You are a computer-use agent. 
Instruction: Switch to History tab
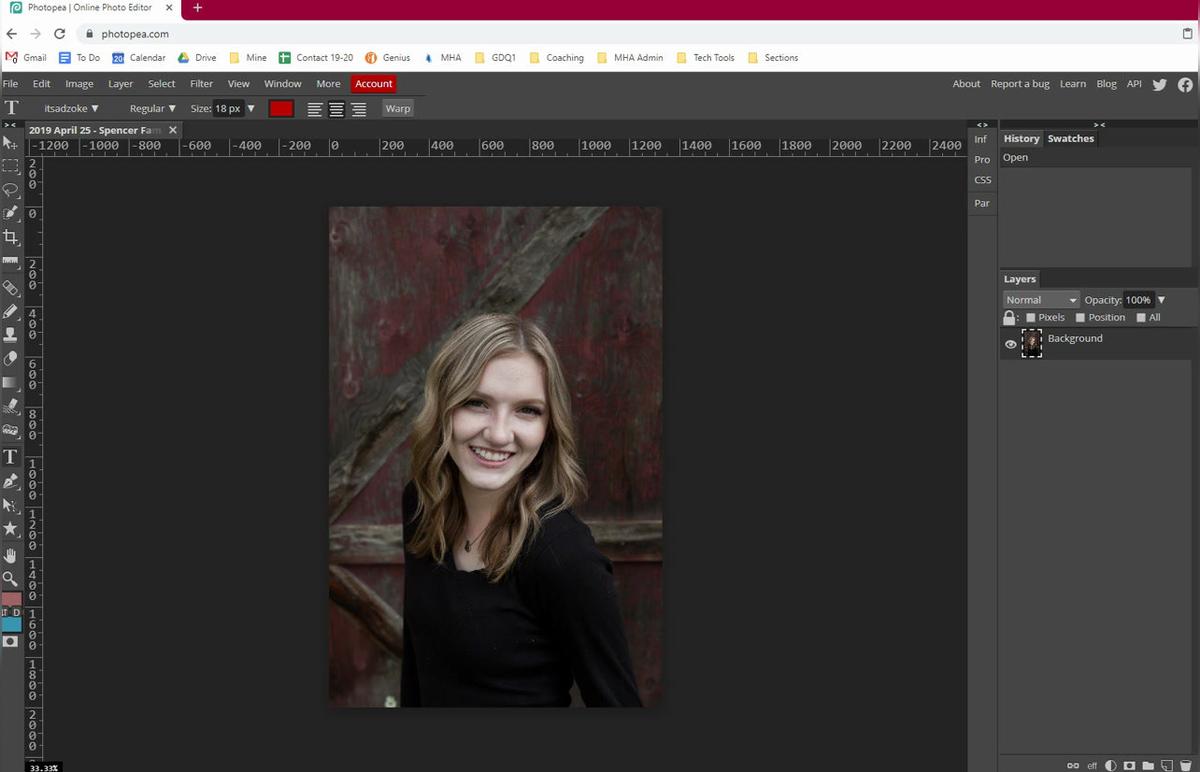pos(1021,139)
